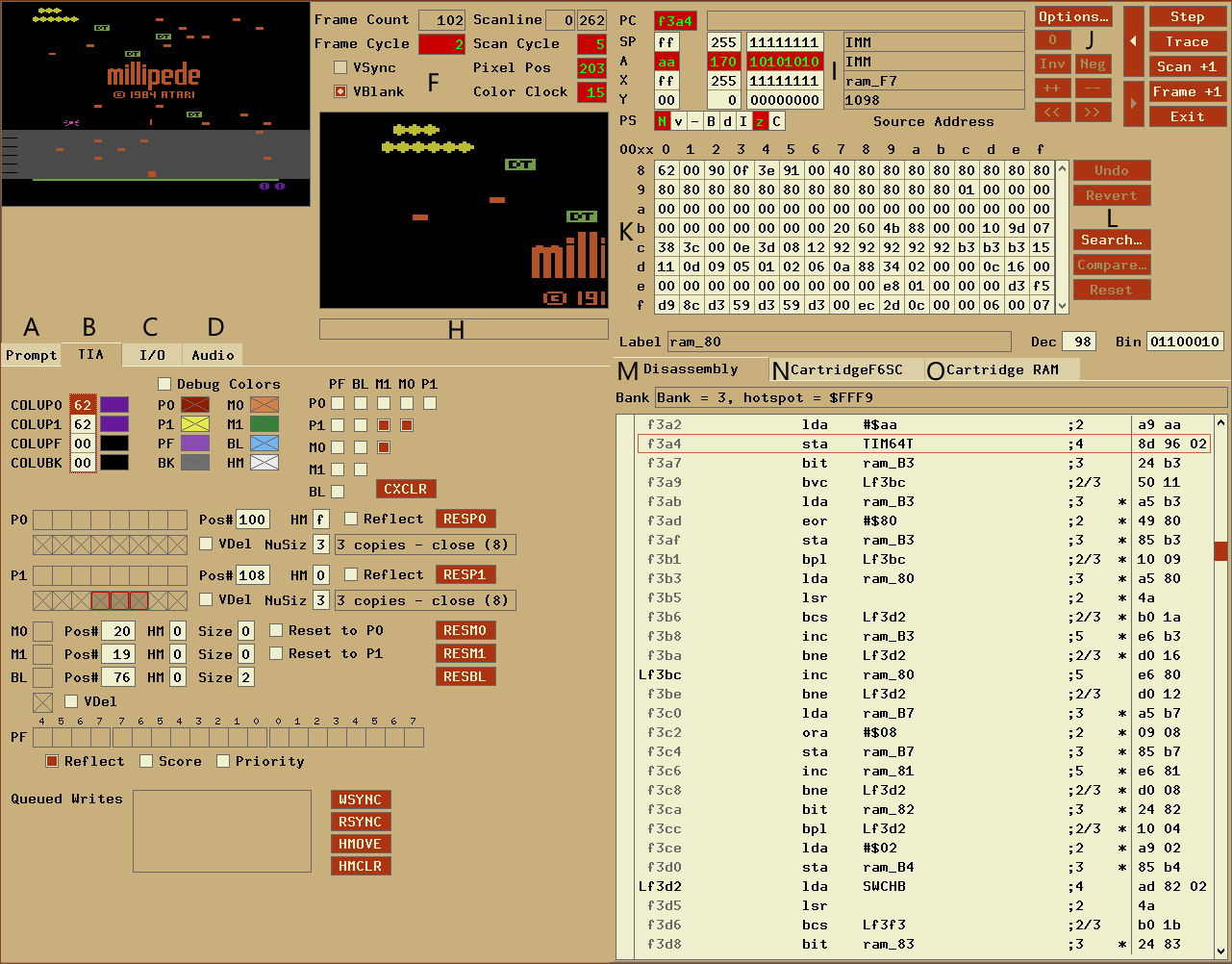This screenshot has height=964, width=1232.
Task: Click the P0 Pos# field showing 100
Action: (x=252, y=520)
